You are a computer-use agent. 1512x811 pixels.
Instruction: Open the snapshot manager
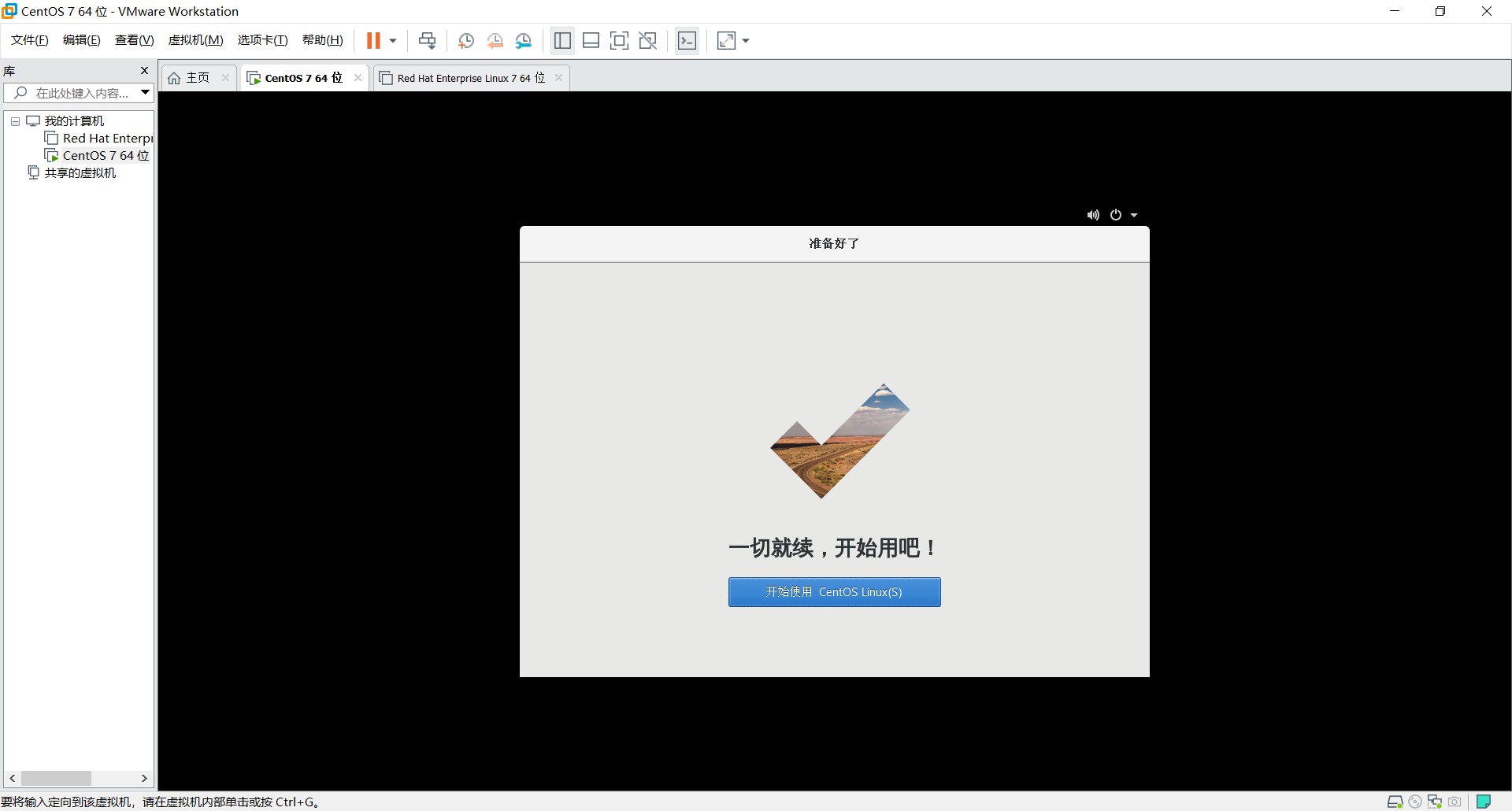tap(524, 40)
